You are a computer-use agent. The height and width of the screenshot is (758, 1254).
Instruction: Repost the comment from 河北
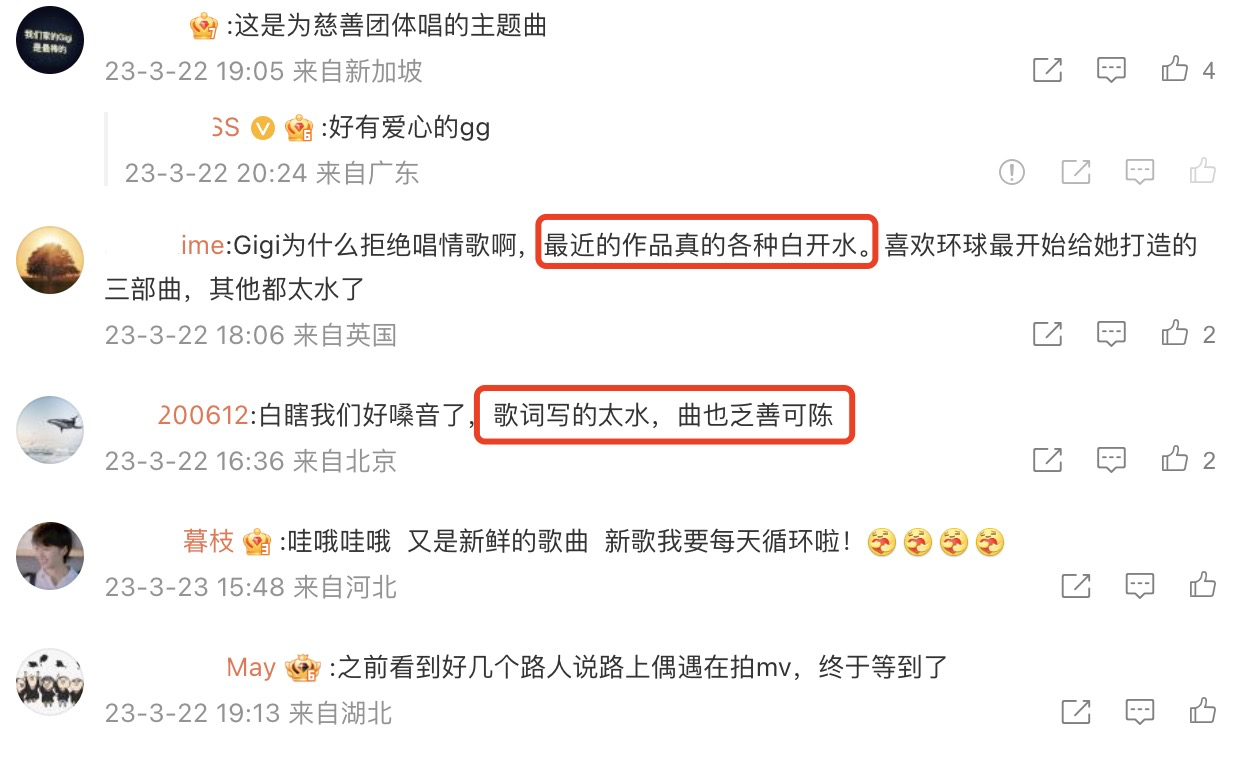point(1075,585)
